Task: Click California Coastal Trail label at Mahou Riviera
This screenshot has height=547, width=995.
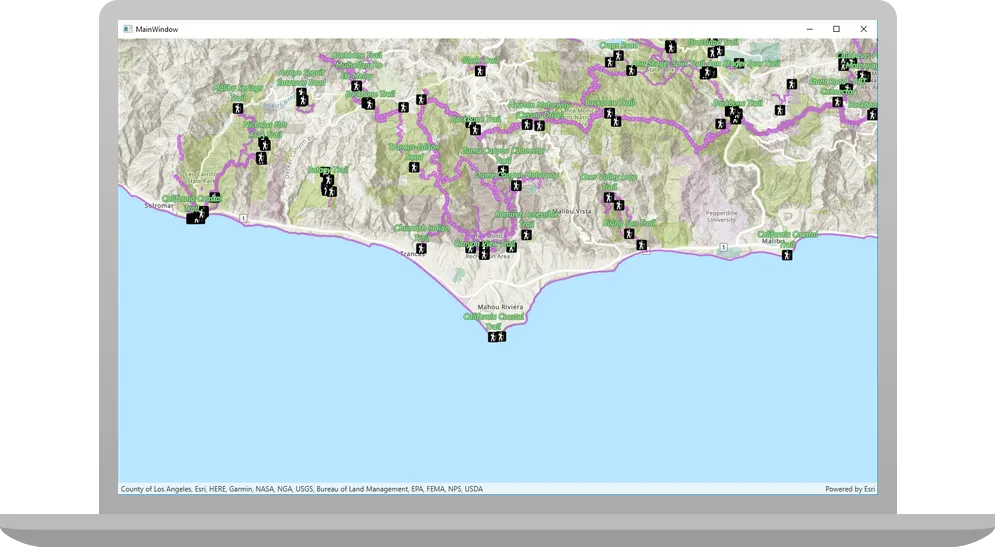Action: pos(494,321)
